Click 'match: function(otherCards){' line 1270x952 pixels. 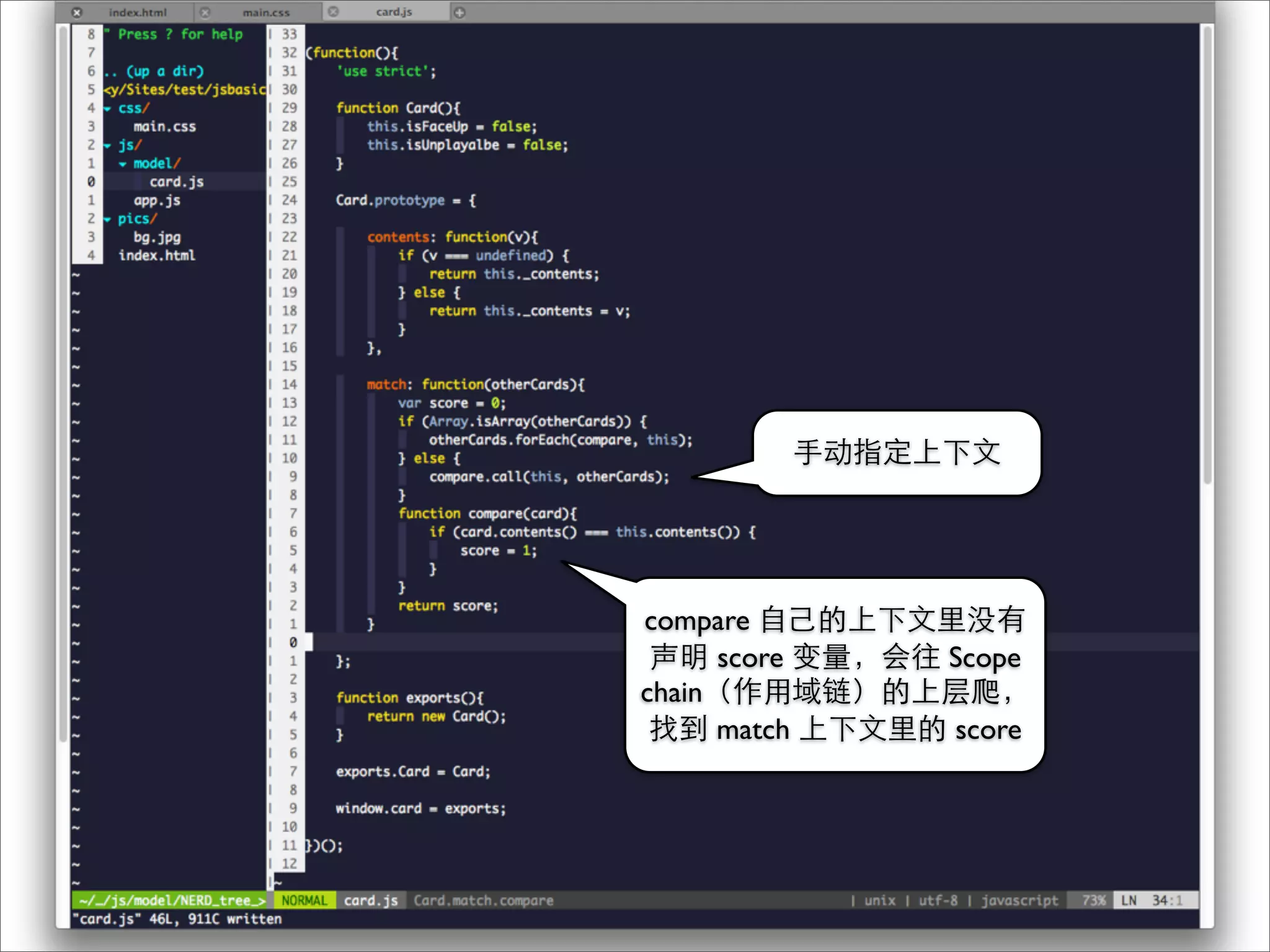click(476, 385)
